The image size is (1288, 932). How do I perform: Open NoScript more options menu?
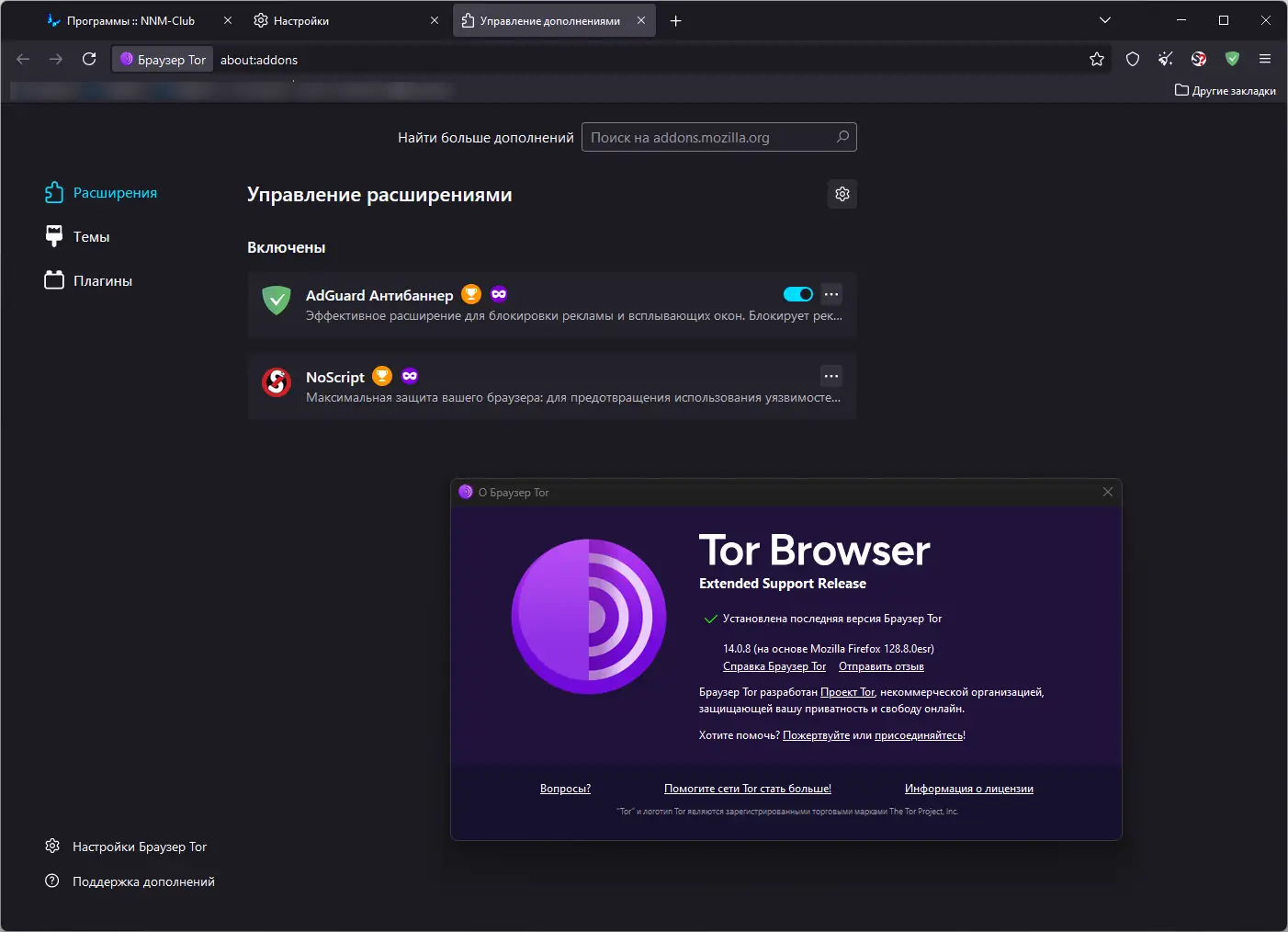[831, 376]
